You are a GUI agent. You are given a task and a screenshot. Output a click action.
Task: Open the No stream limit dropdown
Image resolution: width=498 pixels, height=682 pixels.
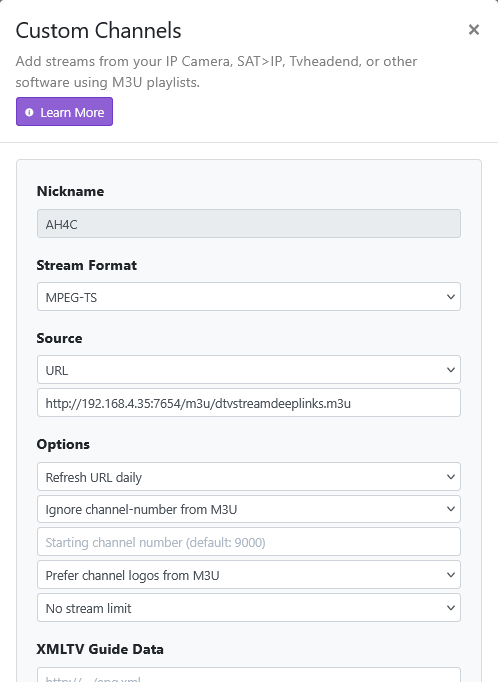click(249, 608)
